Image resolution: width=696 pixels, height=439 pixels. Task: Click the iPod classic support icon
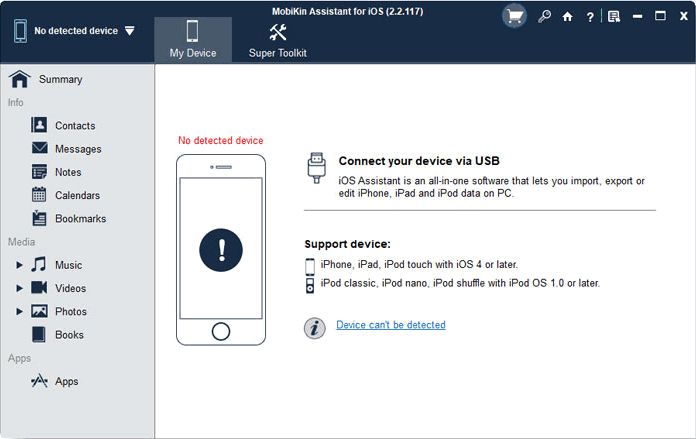[x=310, y=286]
